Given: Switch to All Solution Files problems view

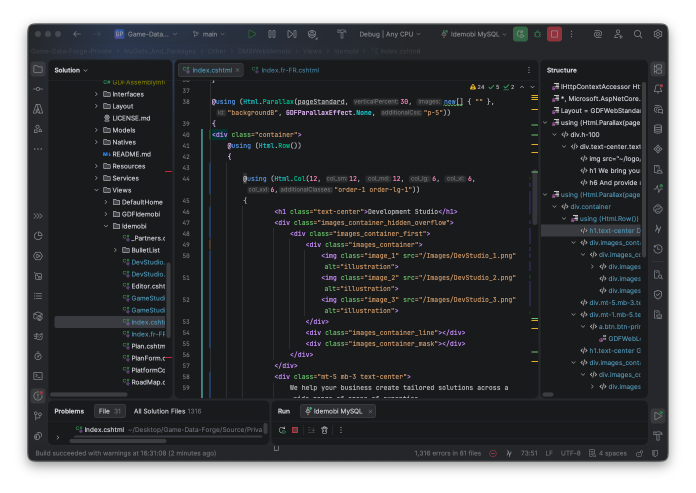Looking at the screenshot, I should (167, 411).
